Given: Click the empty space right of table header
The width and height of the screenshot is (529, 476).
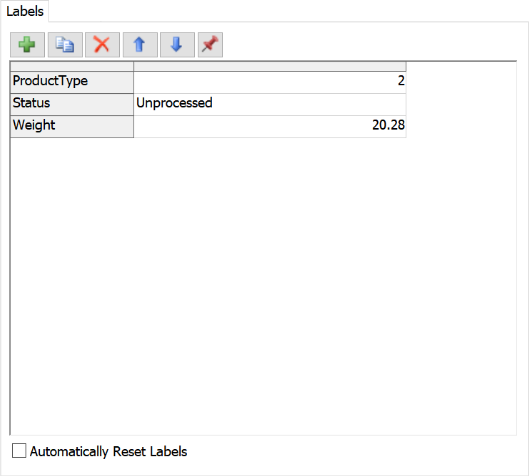Looking at the screenshot, I should click(461, 66).
